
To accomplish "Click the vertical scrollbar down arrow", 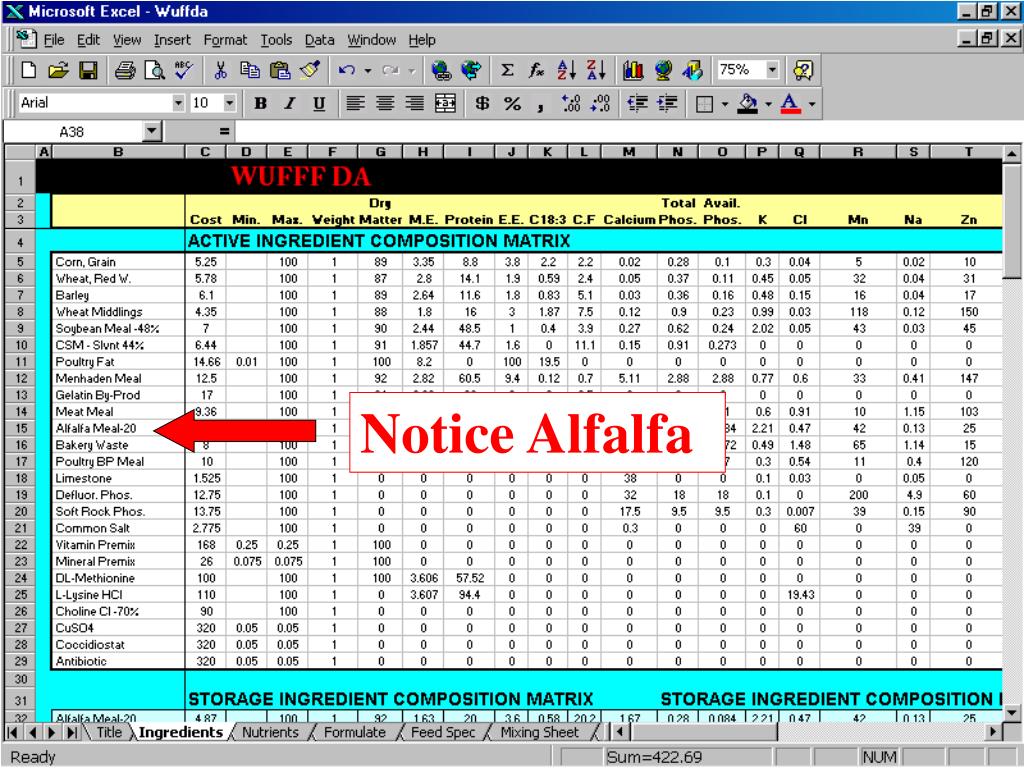I will [x=1011, y=712].
